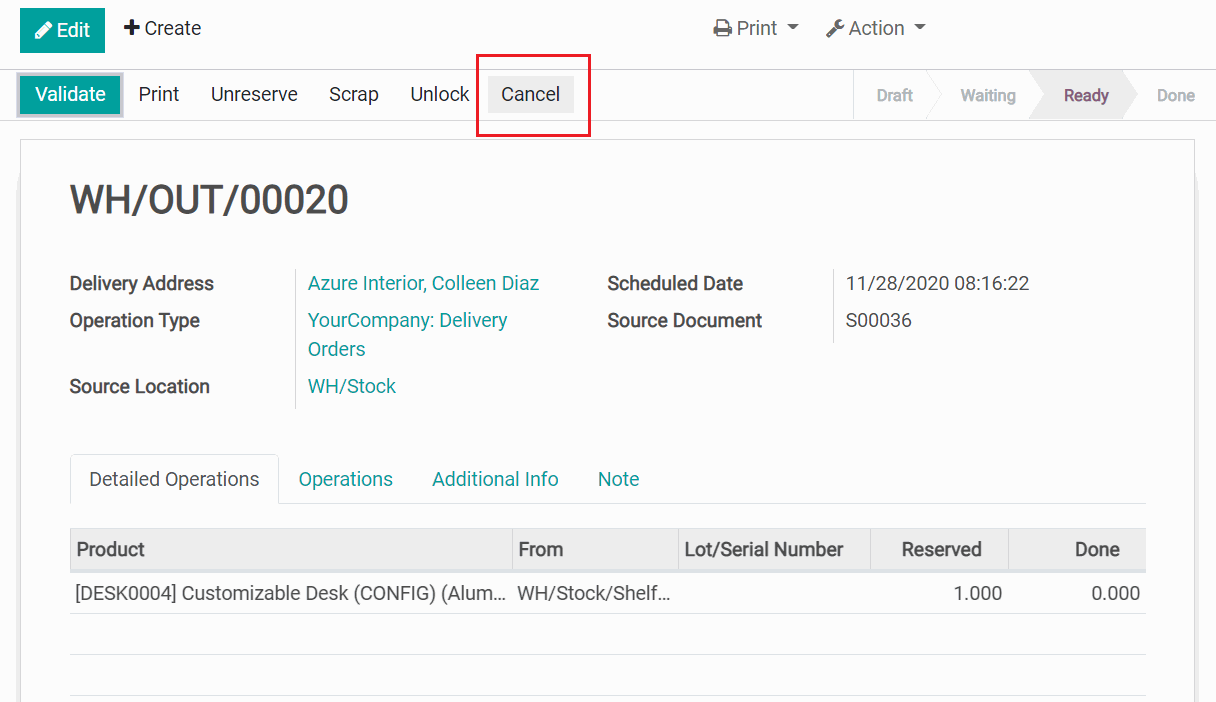Switch to the Operations tab
The height and width of the screenshot is (702, 1216).
[345, 479]
